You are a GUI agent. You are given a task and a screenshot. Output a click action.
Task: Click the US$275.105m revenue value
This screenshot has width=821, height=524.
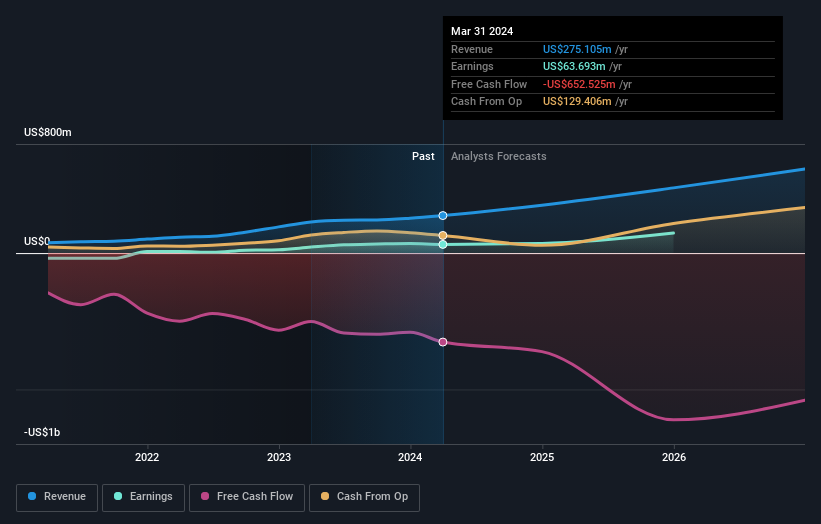[577, 49]
